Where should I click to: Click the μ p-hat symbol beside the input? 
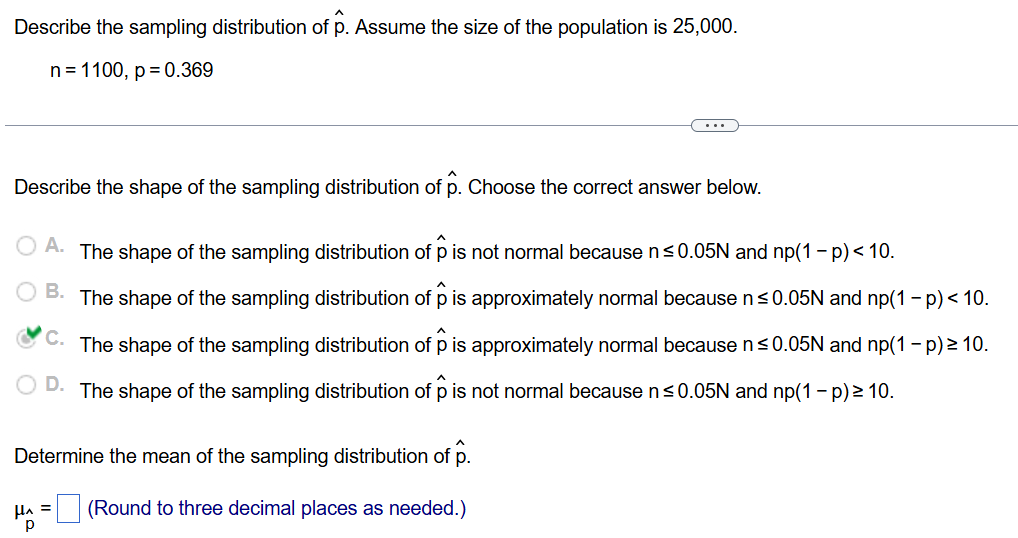click(29, 513)
